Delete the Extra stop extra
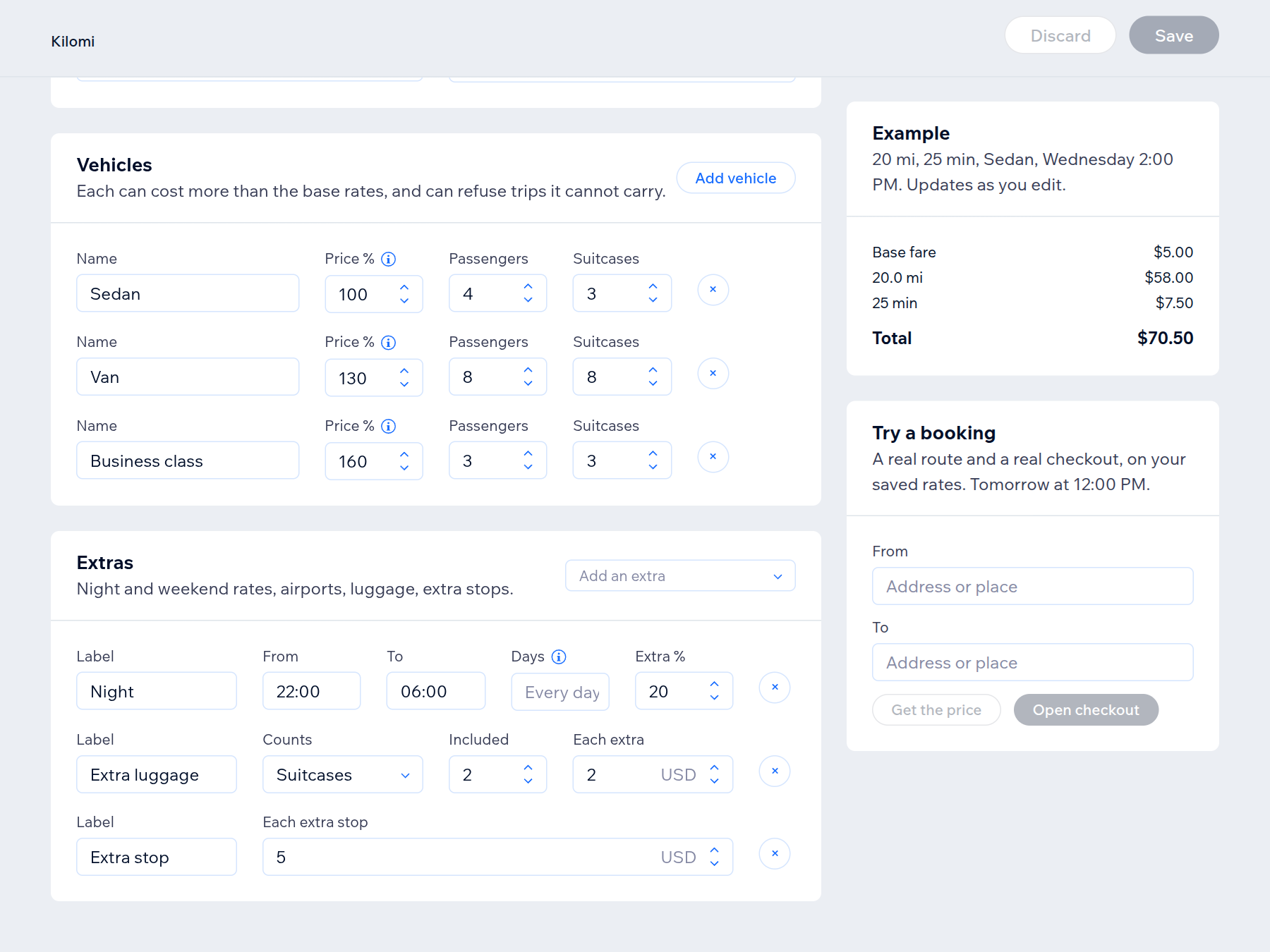The height and width of the screenshot is (952, 1270). pyautogui.click(x=775, y=853)
